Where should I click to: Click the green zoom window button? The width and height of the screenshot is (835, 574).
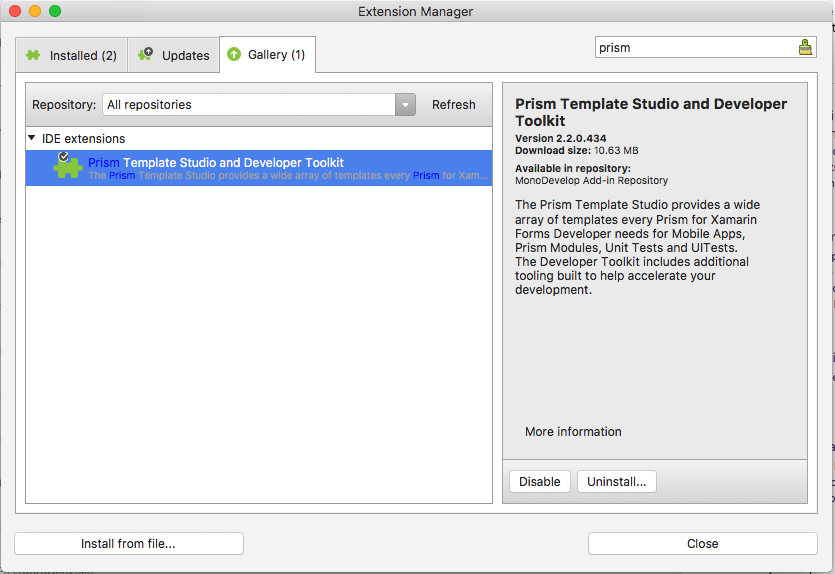click(x=55, y=11)
